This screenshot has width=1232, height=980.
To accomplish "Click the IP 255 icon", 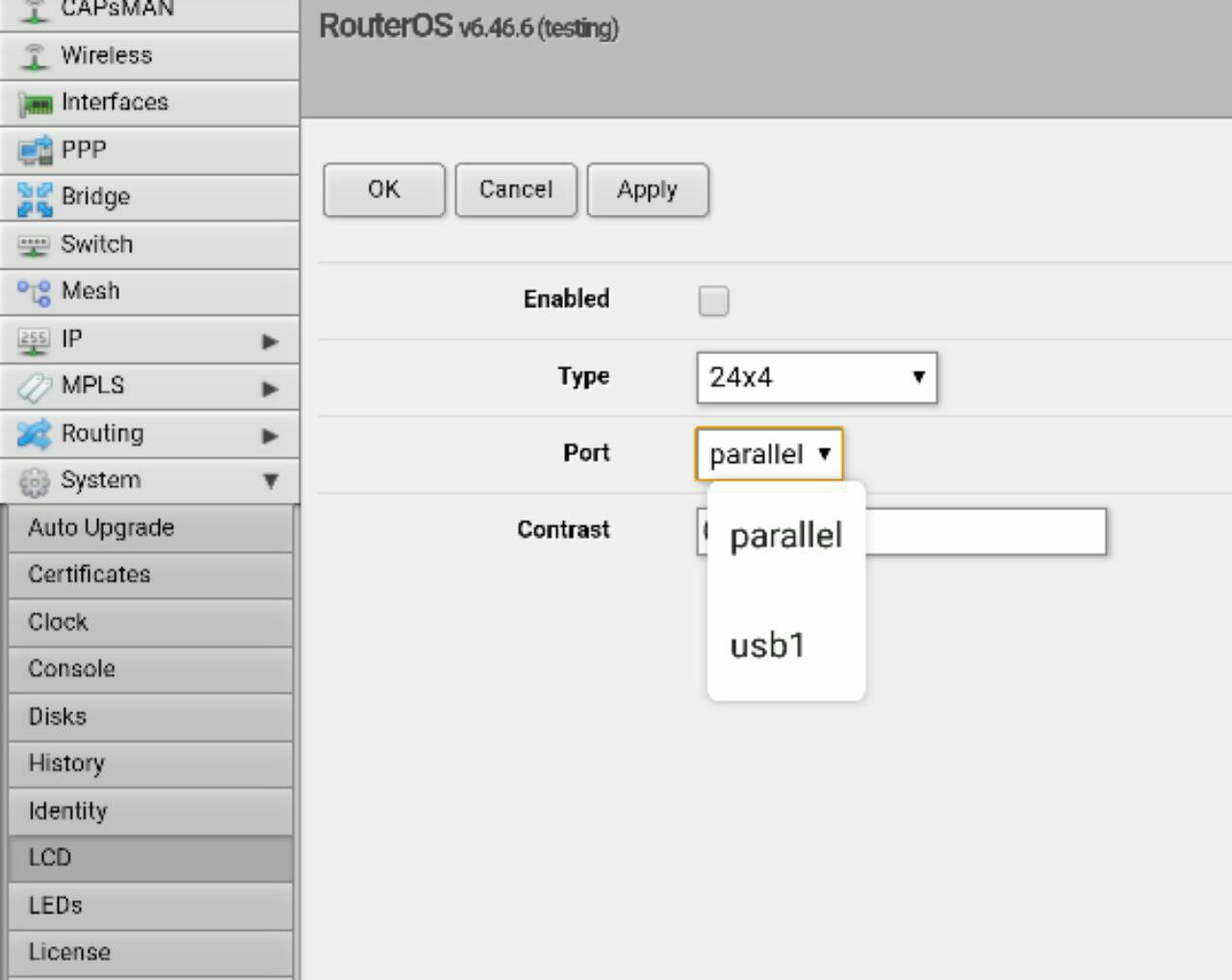I will tap(34, 340).
